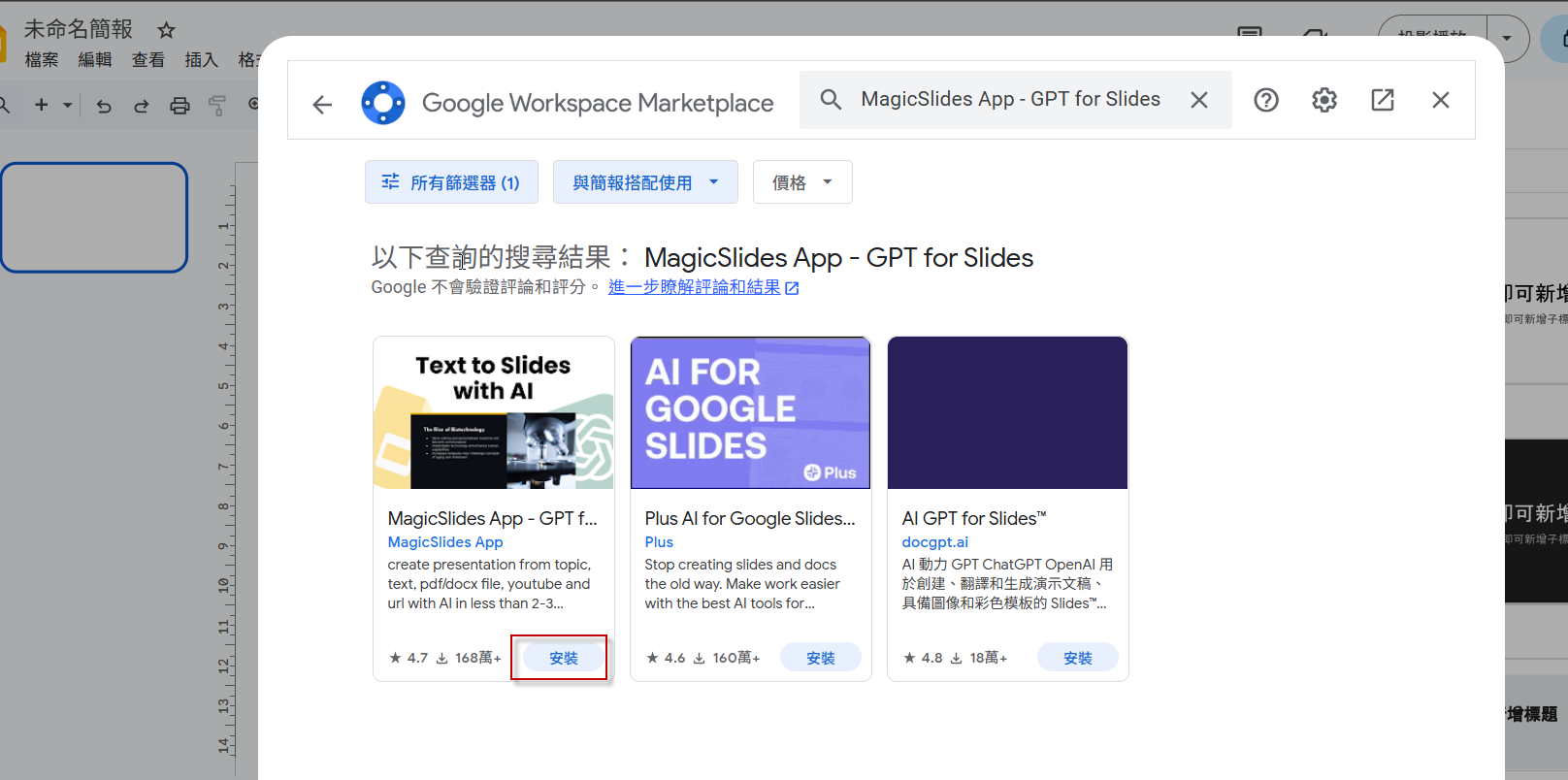The width and height of the screenshot is (1568, 780).
Task: Expand the new slide layout arrow
Action: pos(68,105)
